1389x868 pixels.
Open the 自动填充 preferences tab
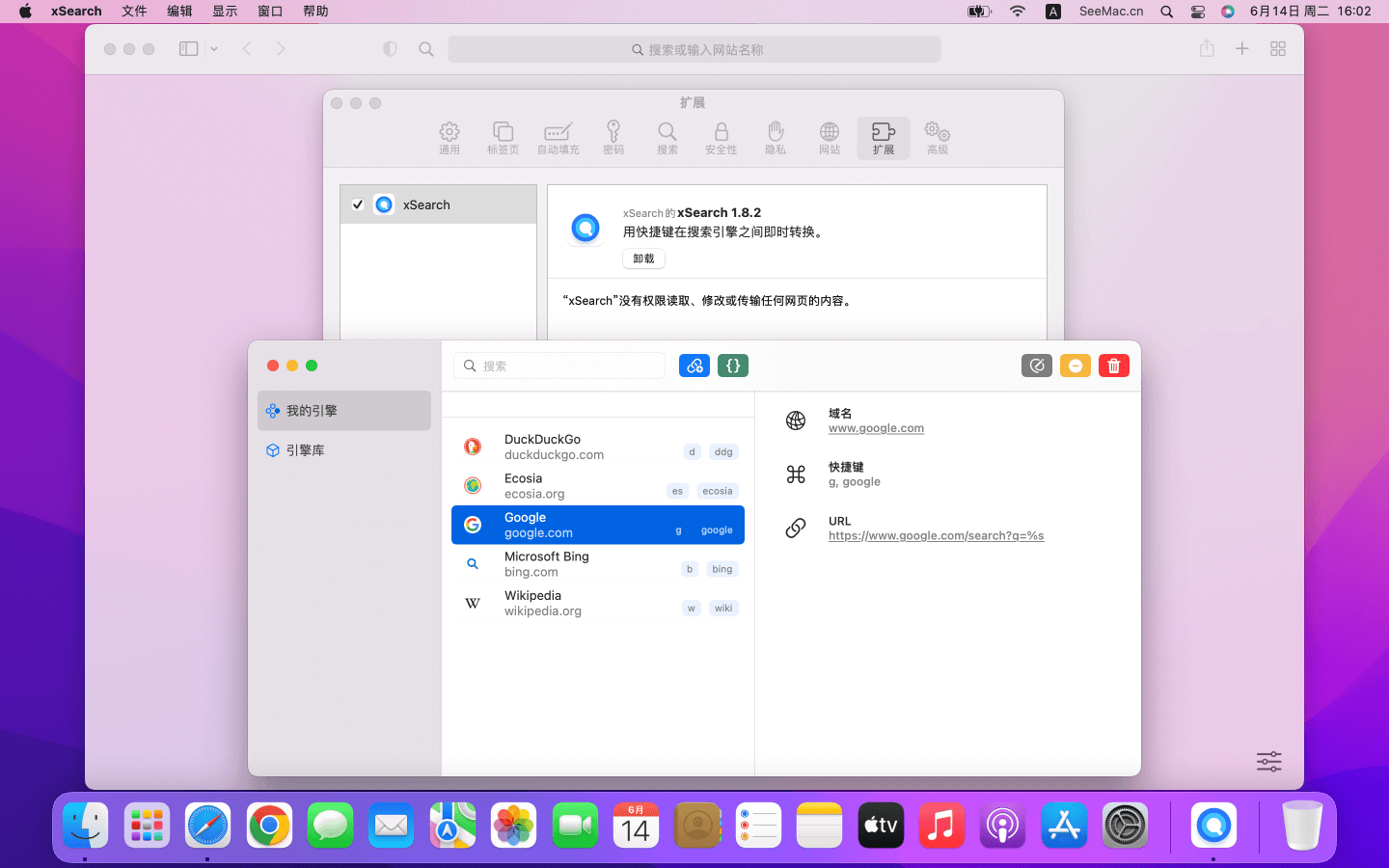[x=558, y=138]
